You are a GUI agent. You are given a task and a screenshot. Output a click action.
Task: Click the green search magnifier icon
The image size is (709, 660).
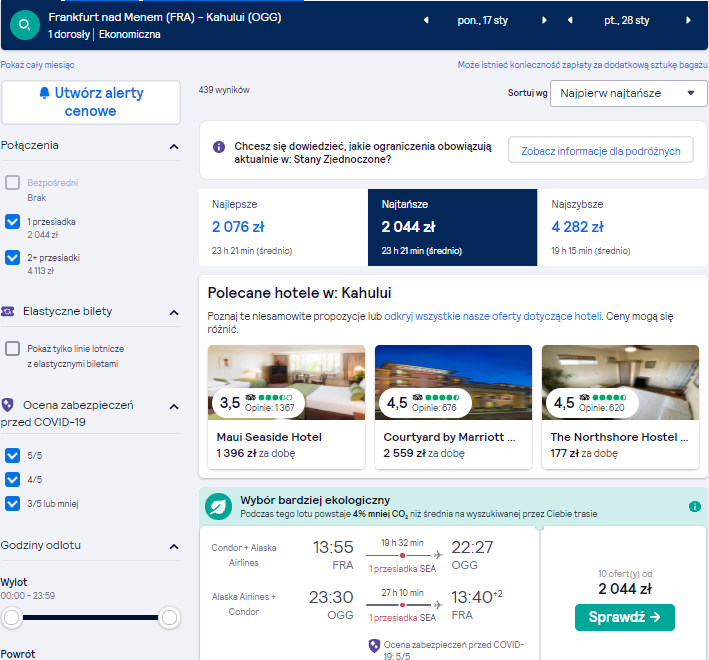coord(24,25)
